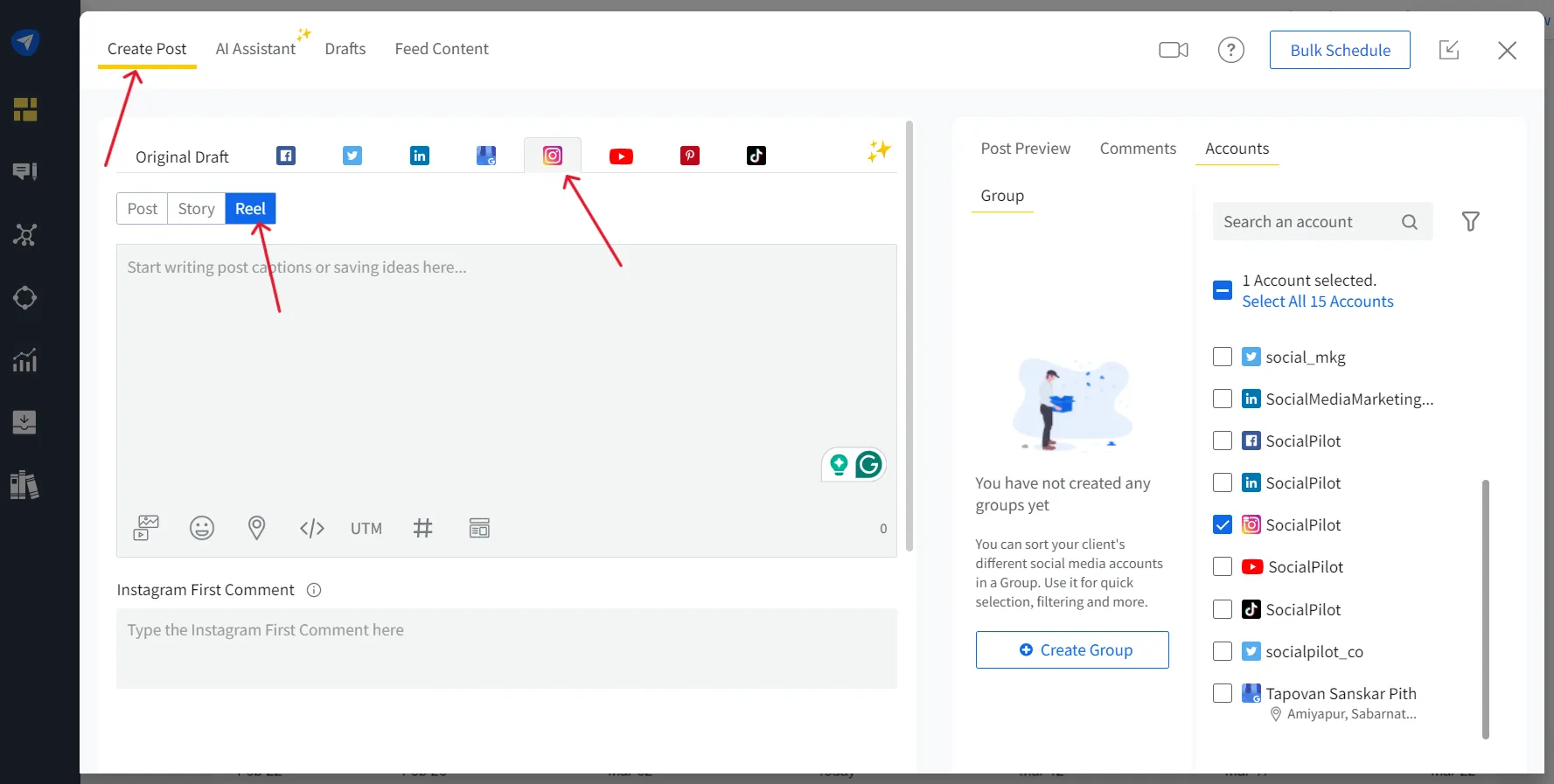Image resolution: width=1554 pixels, height=784 pixels.
Task: Switch post type to Story
Action: pos(196,209)
